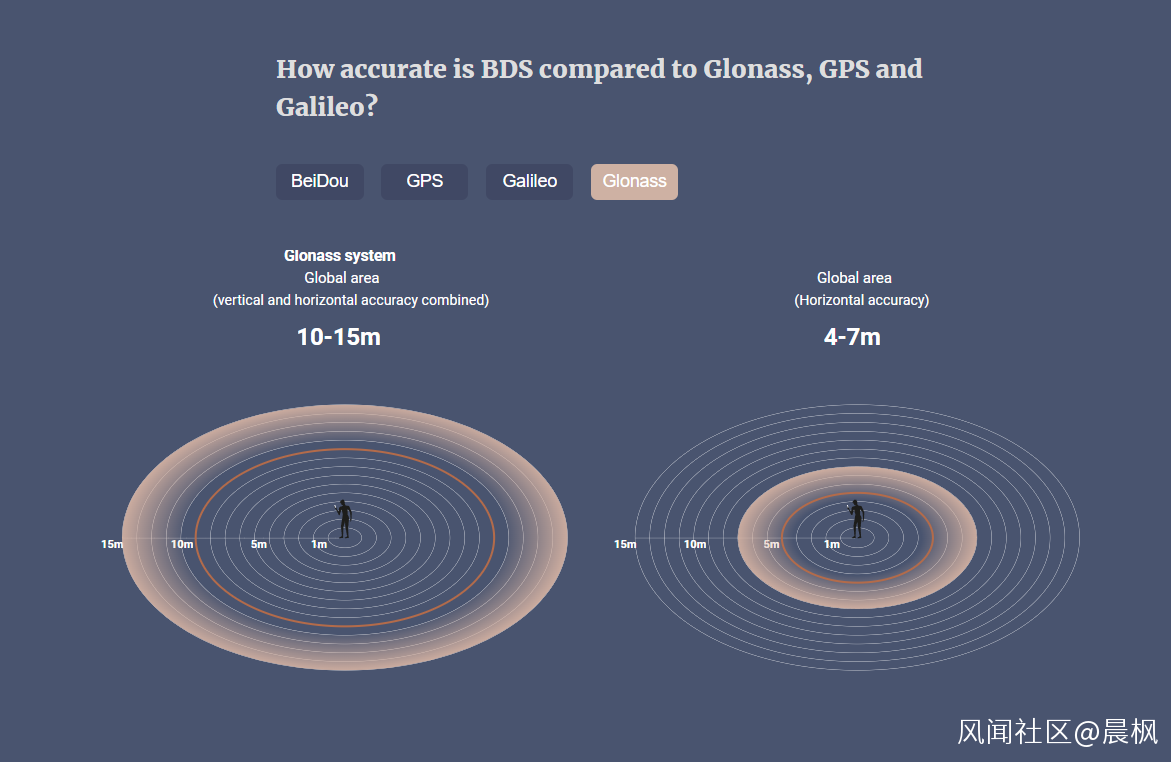Open the Galileo tab
Screen dimensions: 1171x762
(x=529, y=182)
